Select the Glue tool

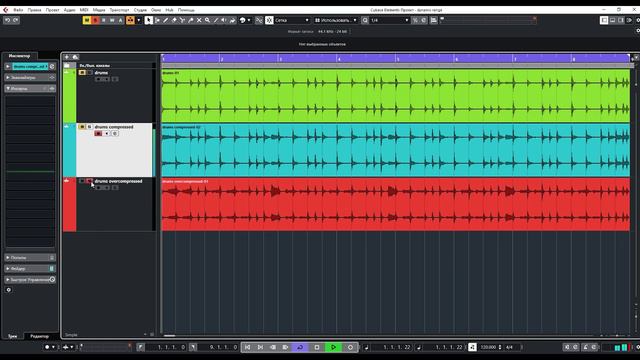191,20
